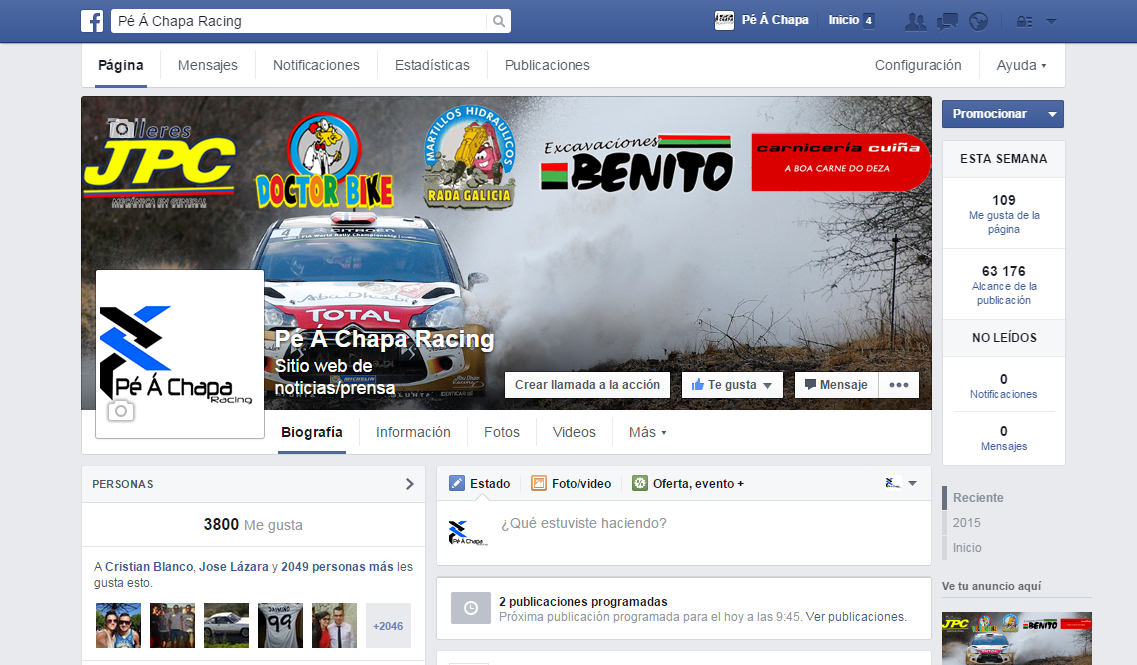Open the Publicaciones tab
Viewport: 1137px width, 665px height.
(x=547, y=65)
